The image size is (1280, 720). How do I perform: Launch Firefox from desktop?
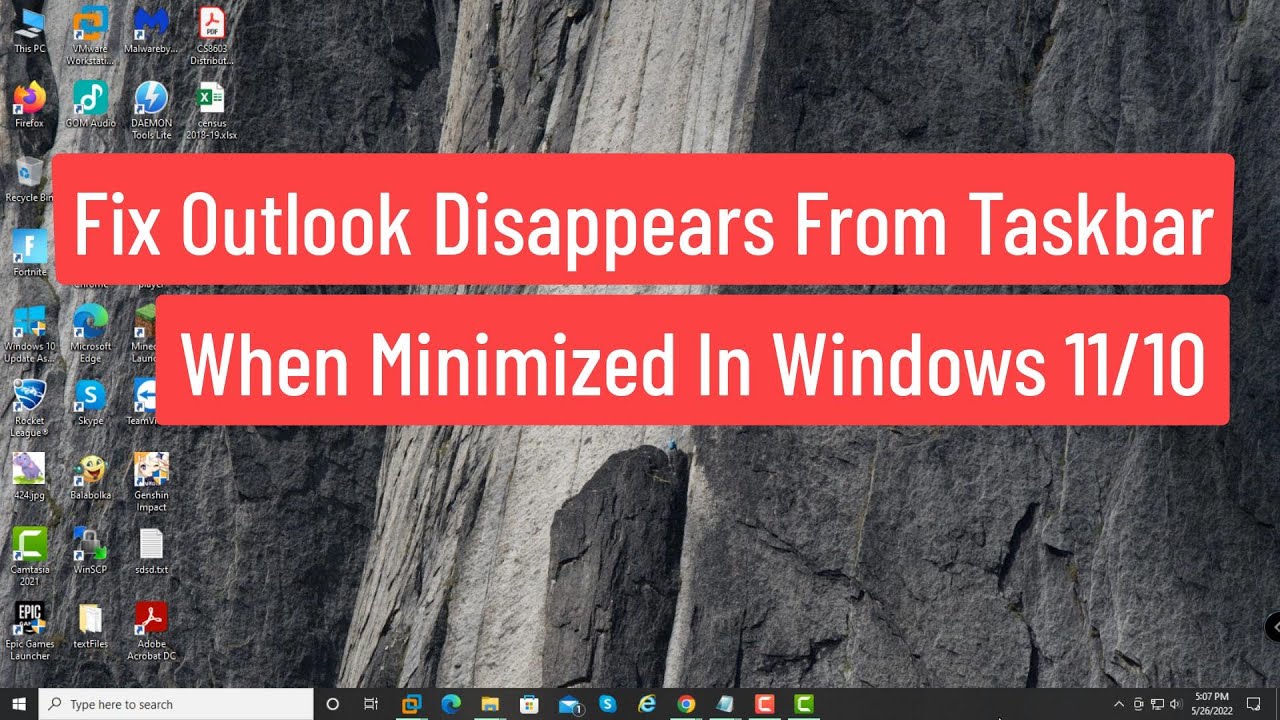pyautogui.click(x=29, y=105)
